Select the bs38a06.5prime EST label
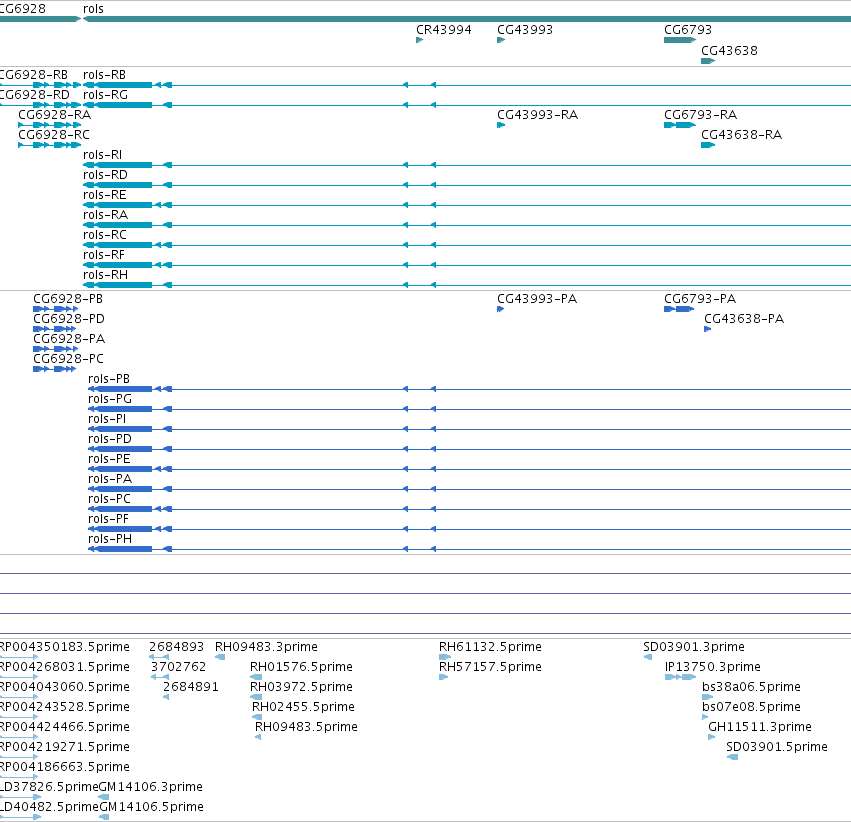This screenshot has height=822, width=851. 751,686
